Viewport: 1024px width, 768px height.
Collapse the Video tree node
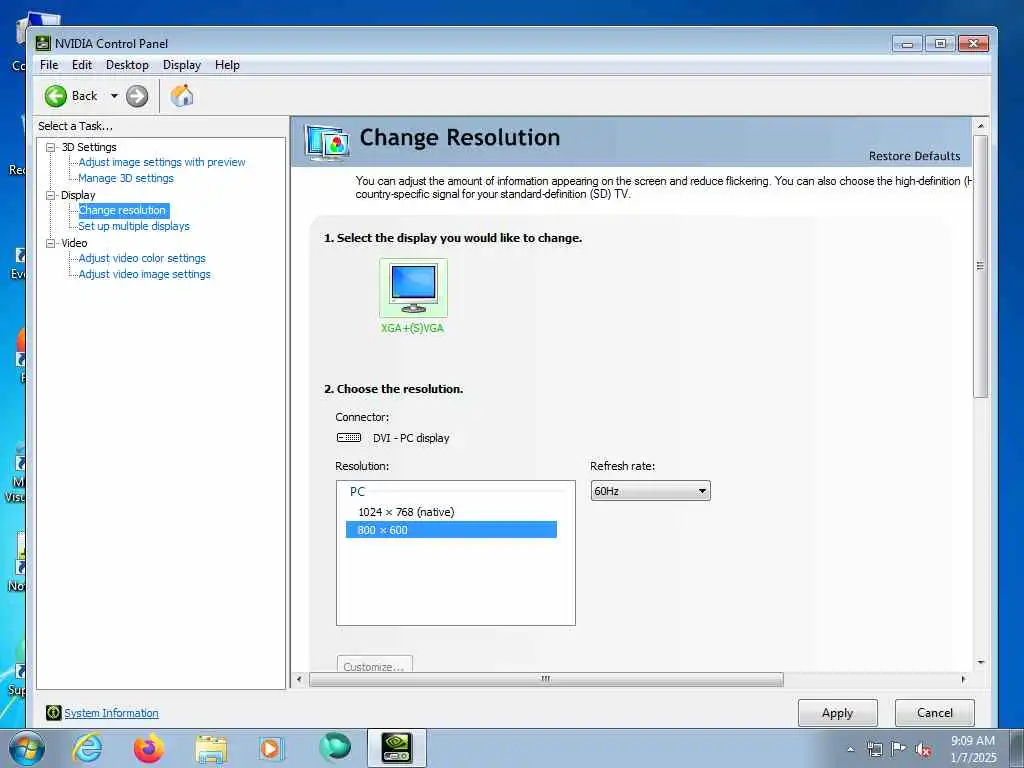[50, 243]
